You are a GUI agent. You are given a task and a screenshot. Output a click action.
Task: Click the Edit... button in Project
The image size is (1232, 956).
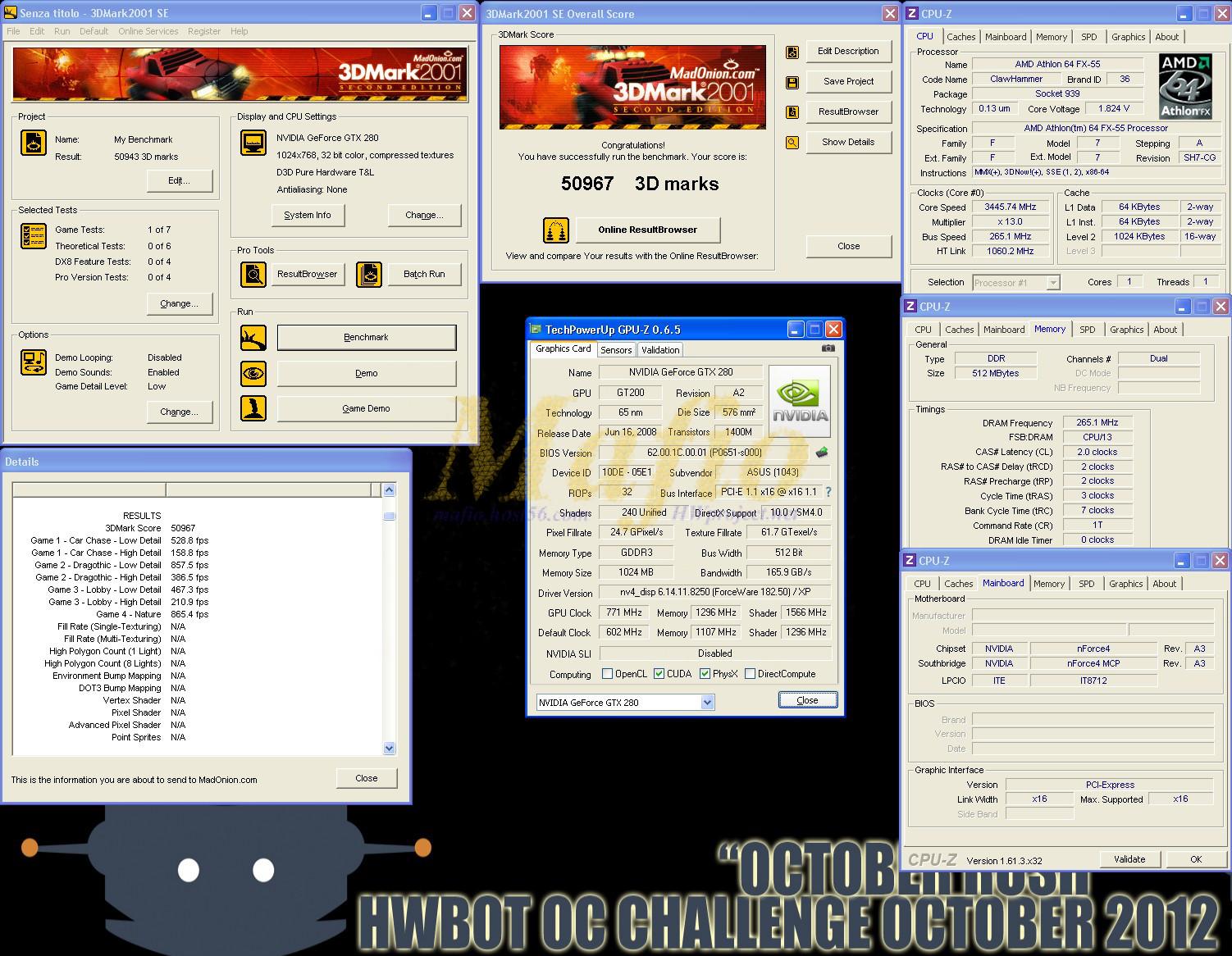[x=179, y=181]
